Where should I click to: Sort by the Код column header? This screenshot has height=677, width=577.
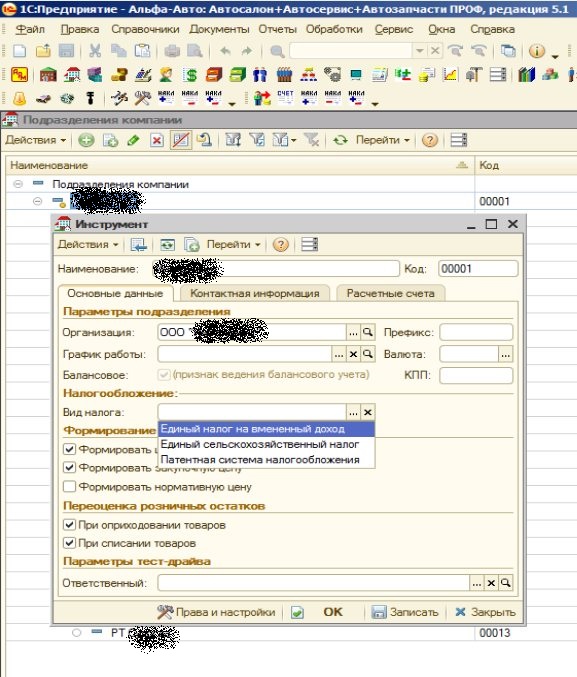coord(526,165)
